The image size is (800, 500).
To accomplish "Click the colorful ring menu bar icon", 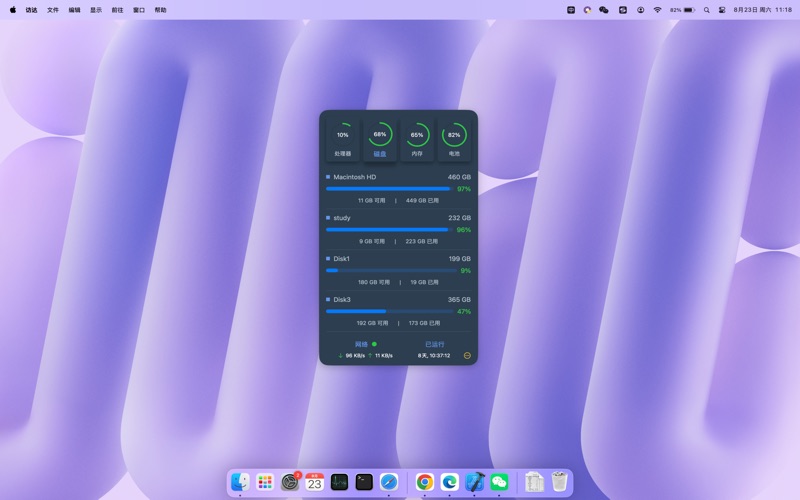I will tap(587, 10).
